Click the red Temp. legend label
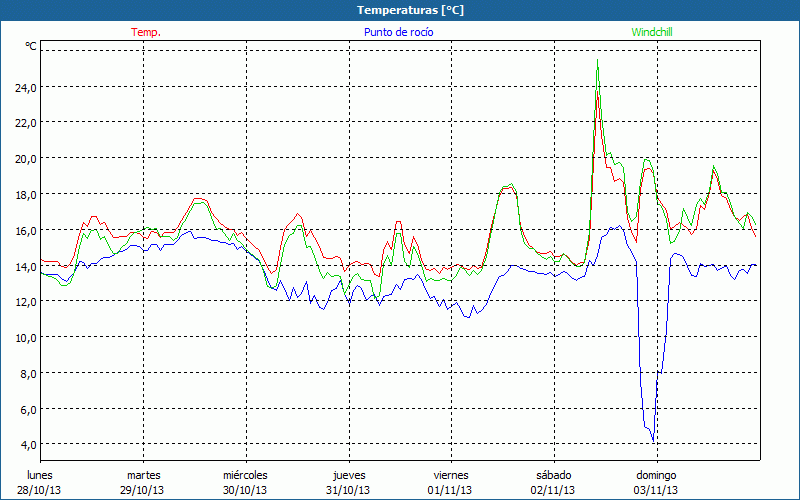Screen dimensions: 800x500 tap(145, 32)
